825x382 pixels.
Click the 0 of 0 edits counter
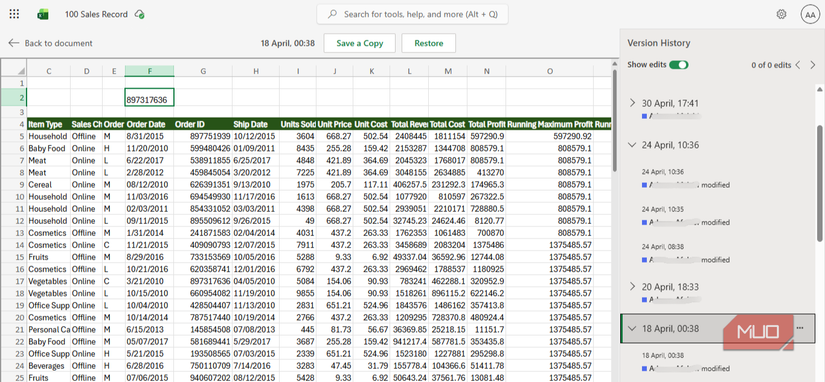pos(771,65)
